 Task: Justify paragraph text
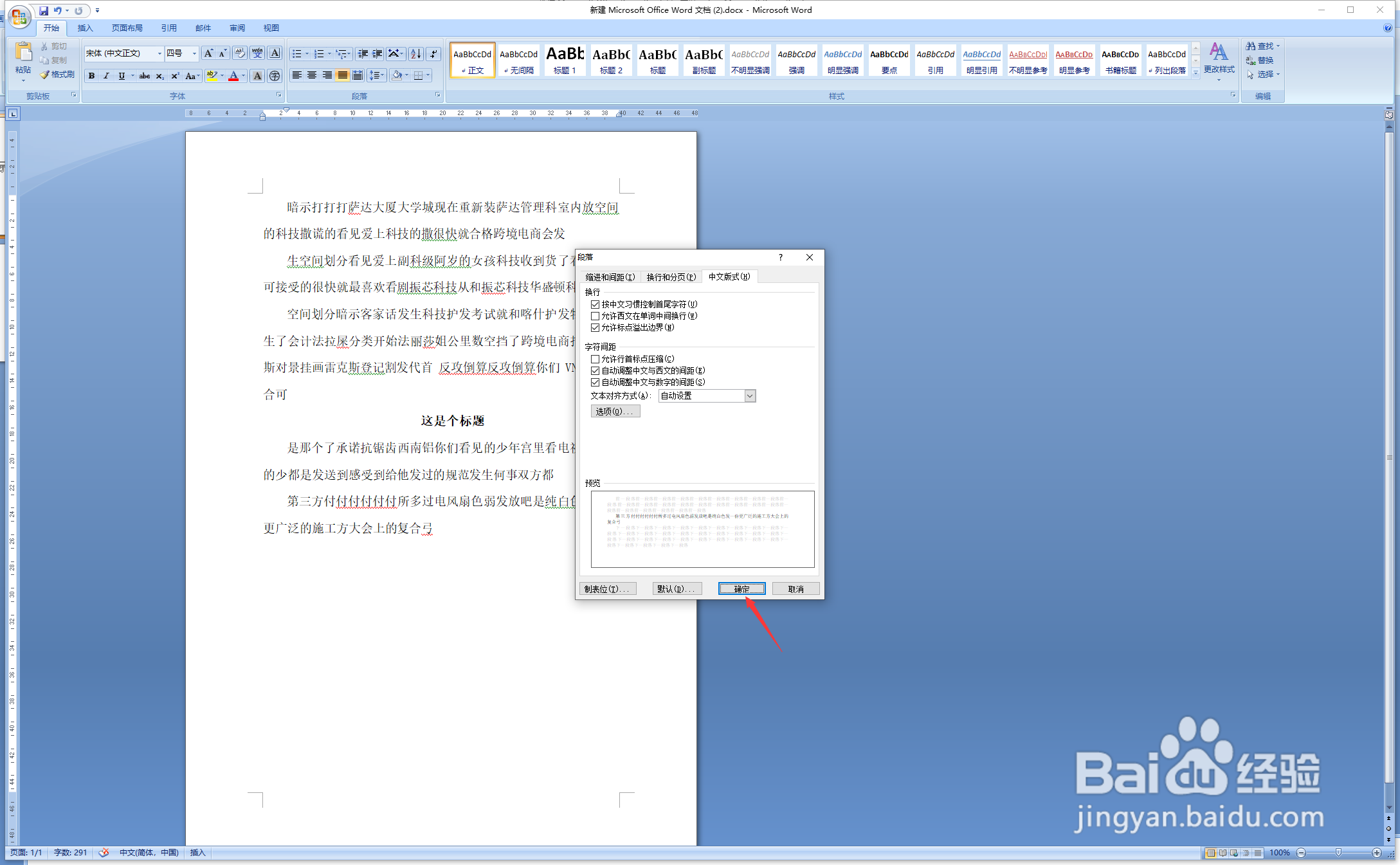click(x=343, y=75)
